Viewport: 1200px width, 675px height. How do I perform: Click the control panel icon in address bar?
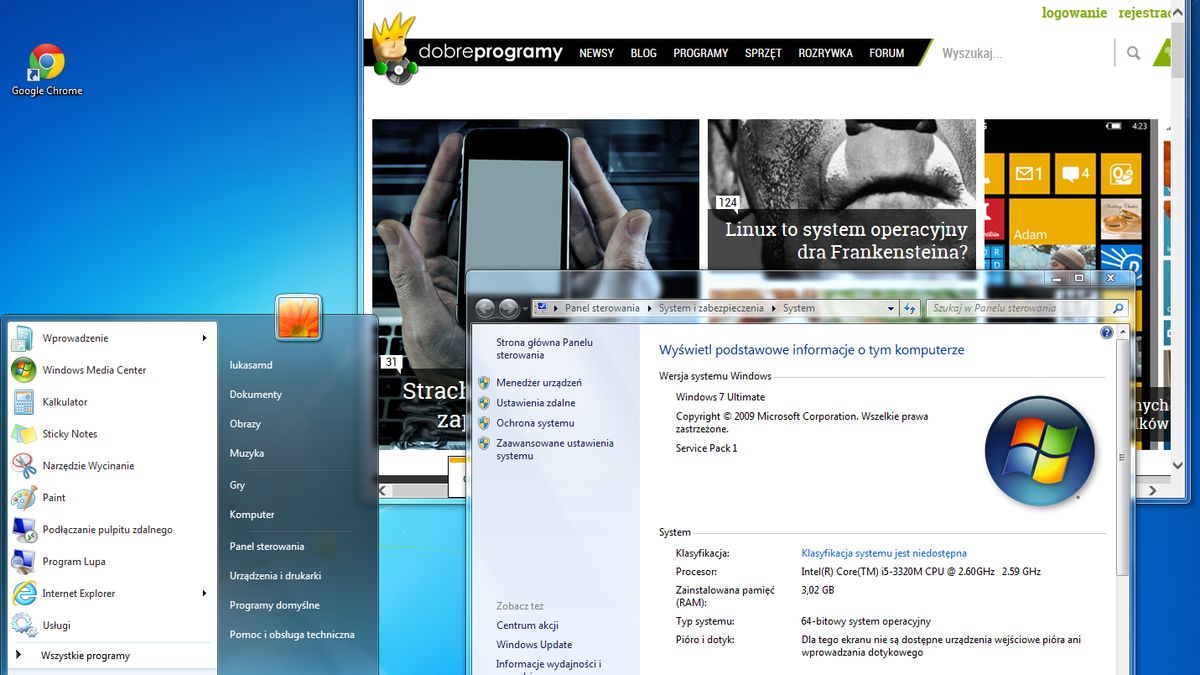point(541,308)
